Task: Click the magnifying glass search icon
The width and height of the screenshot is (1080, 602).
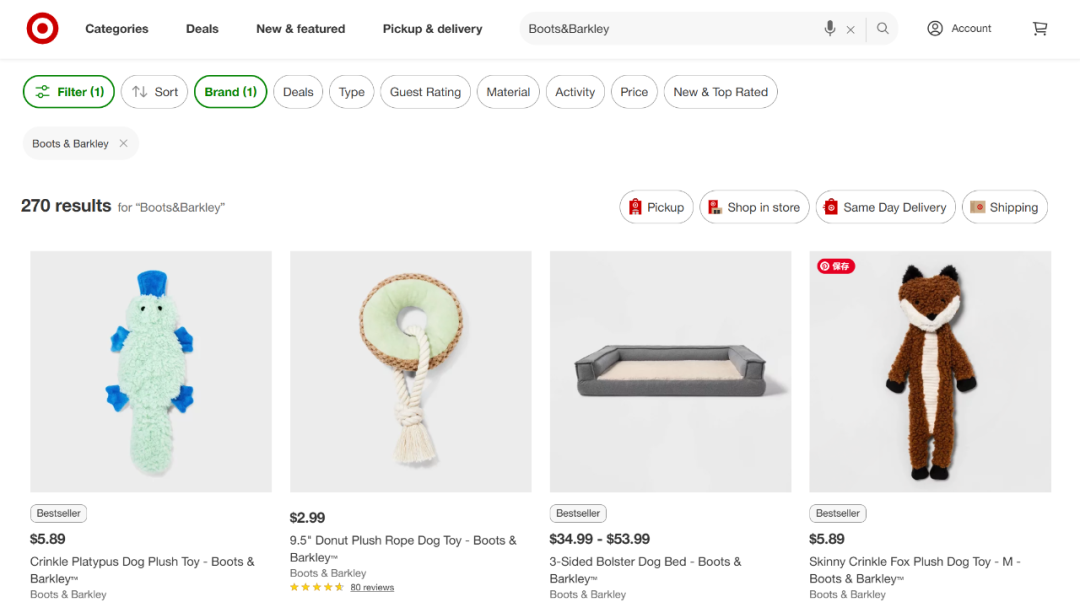Action: pyautogui.click(x=883, y=29)
